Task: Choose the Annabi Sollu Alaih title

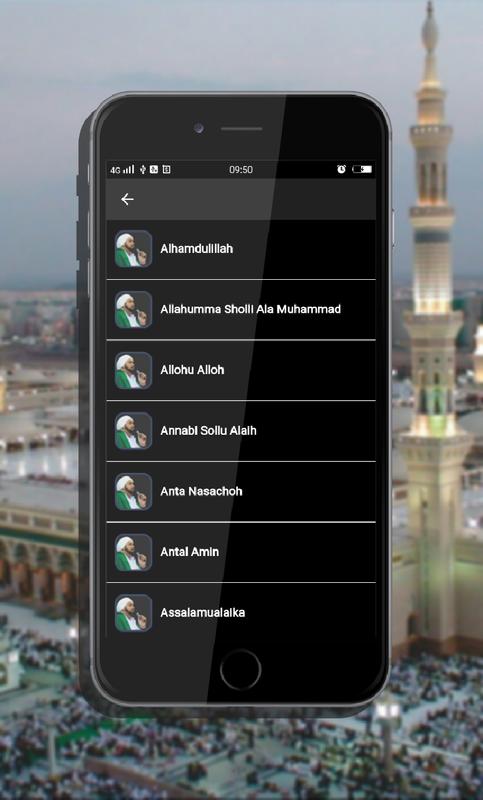Action: tap(208, 431)
